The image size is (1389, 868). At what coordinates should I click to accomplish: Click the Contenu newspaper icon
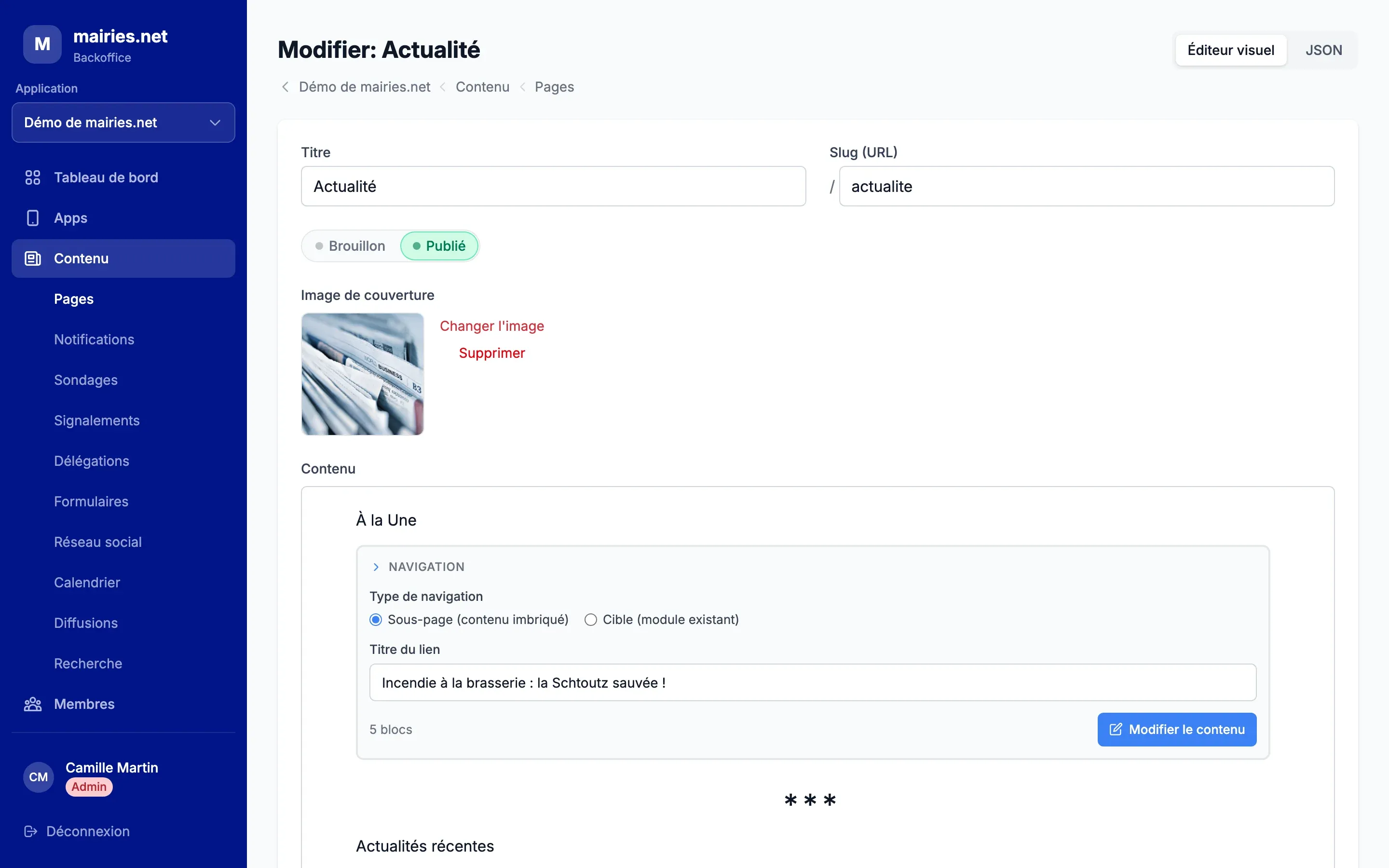point(33,258)
